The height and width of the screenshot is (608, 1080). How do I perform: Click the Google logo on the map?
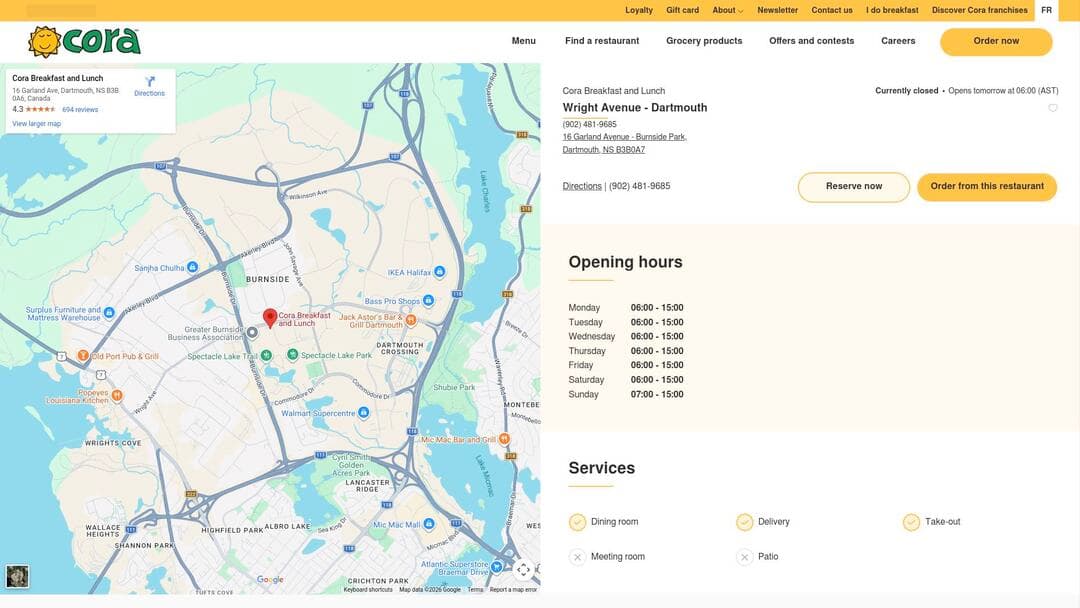[x=269, y=579]
